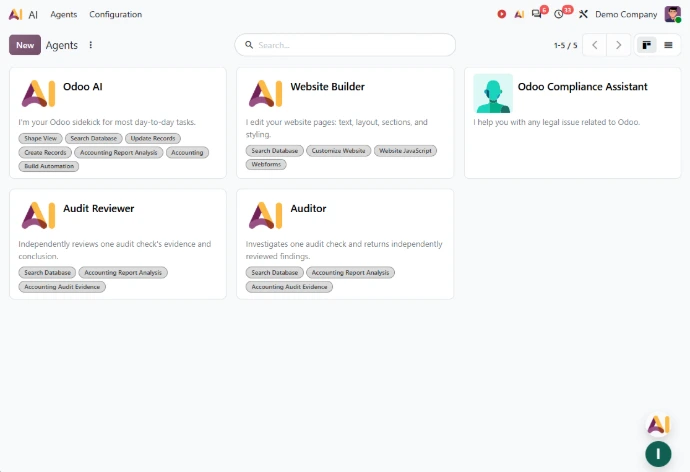Image resolution: width=690 pixels, height=472 pixels.
Task: Open the floating AI chat button
Action: [658, 424]
